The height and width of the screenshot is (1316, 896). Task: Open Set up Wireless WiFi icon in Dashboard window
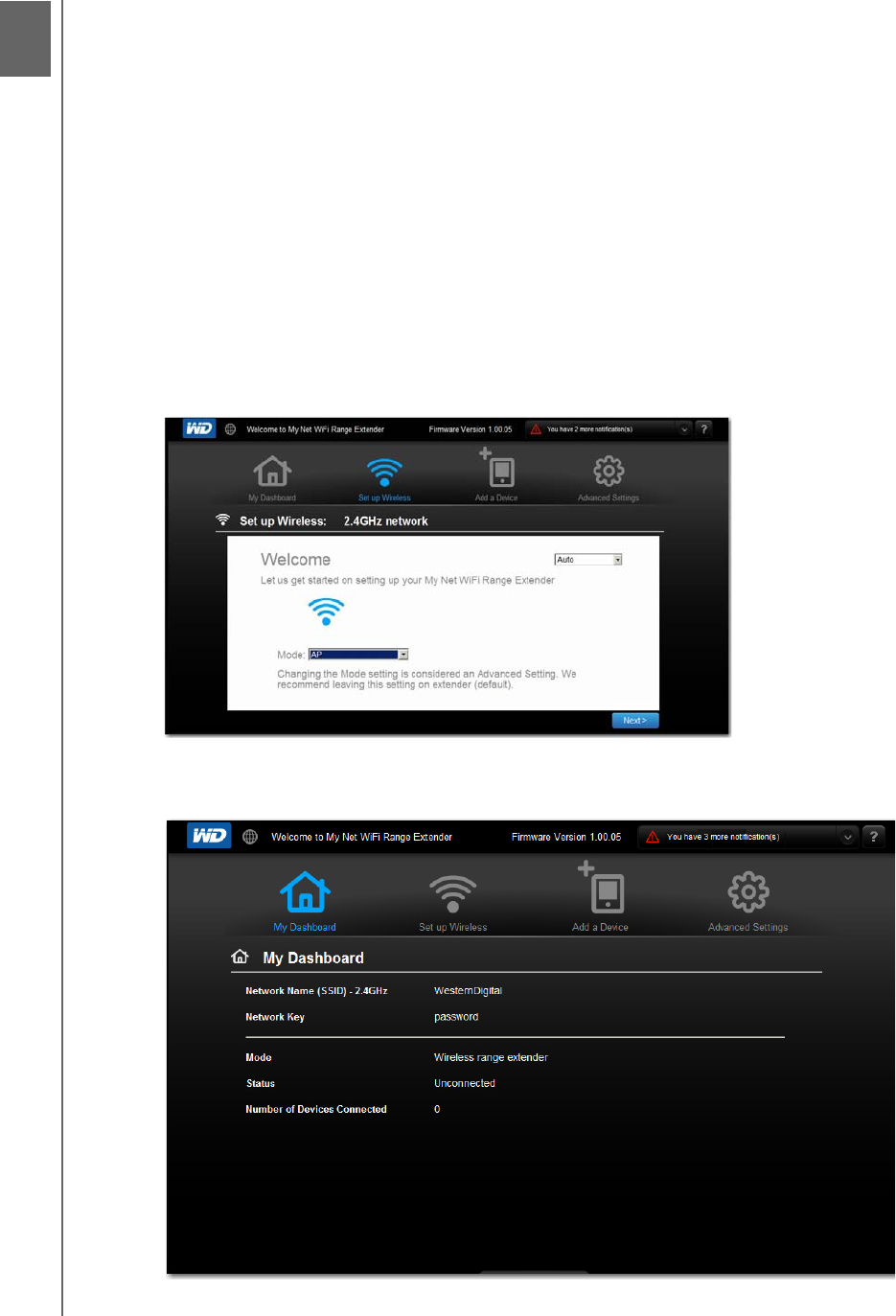coord(452,893)
